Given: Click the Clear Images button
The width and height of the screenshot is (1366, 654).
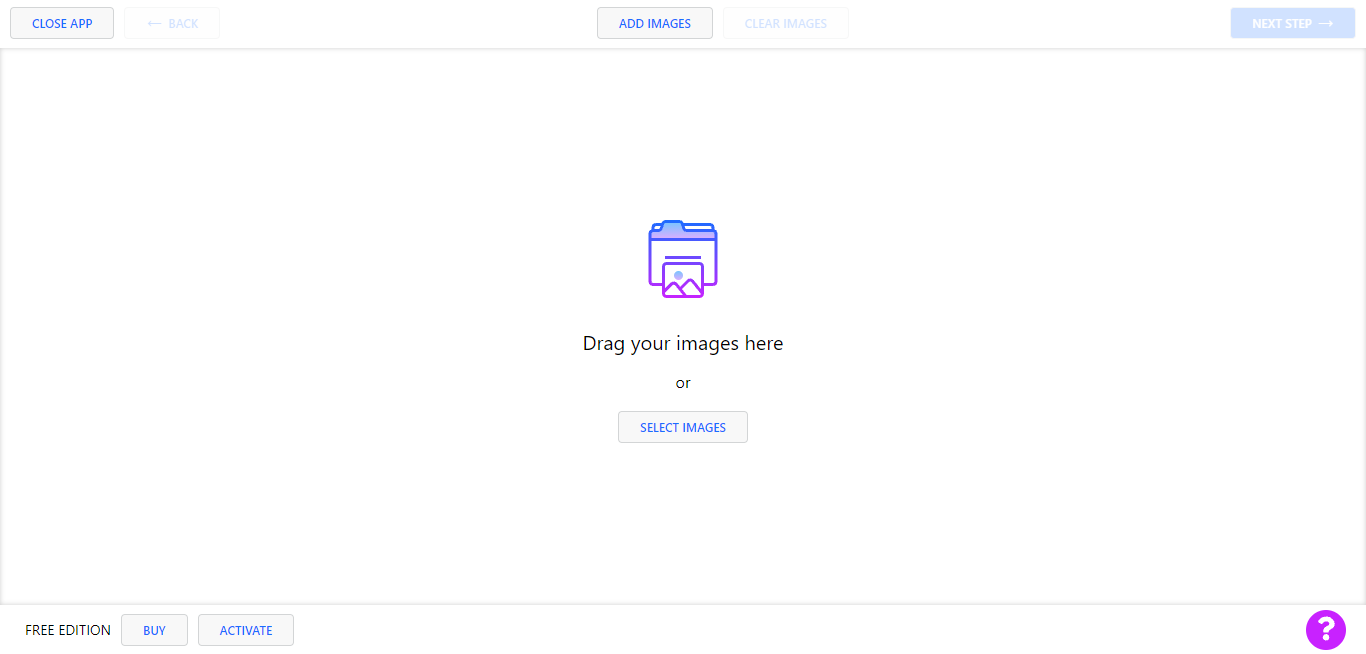Looking at the screenshot, I should coord(785,23).
